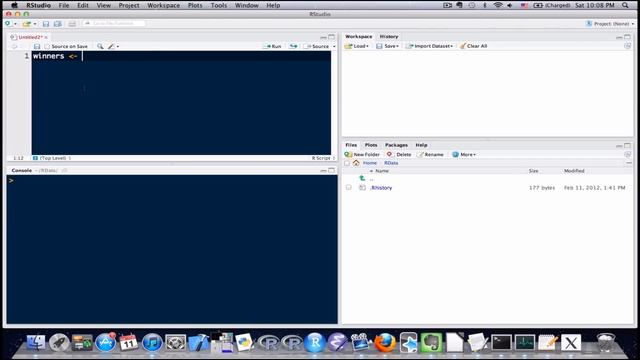
Task: Click the code tools wand icon
Action: (111, 47)
